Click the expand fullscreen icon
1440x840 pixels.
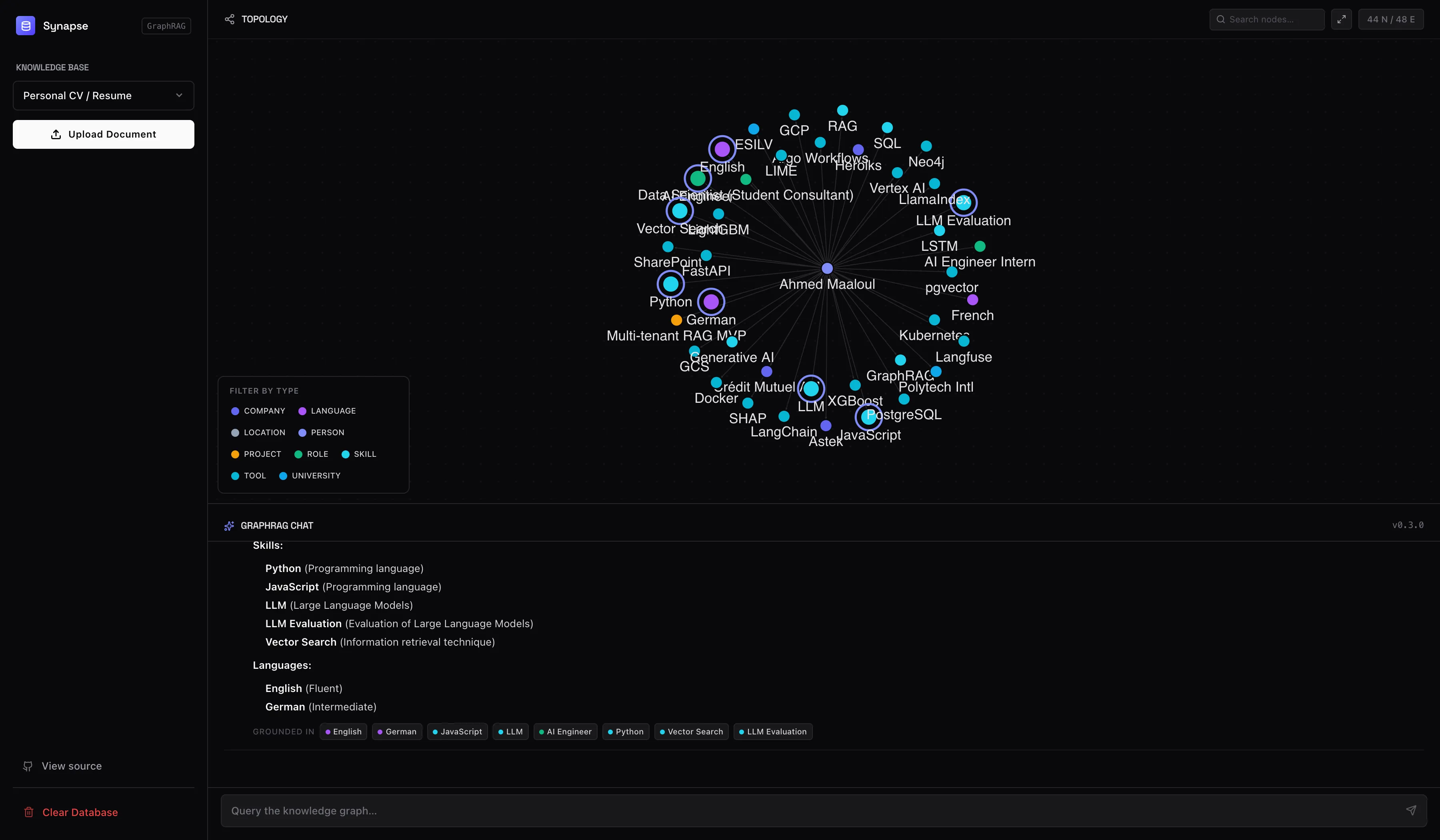[x=1341, y=20]
